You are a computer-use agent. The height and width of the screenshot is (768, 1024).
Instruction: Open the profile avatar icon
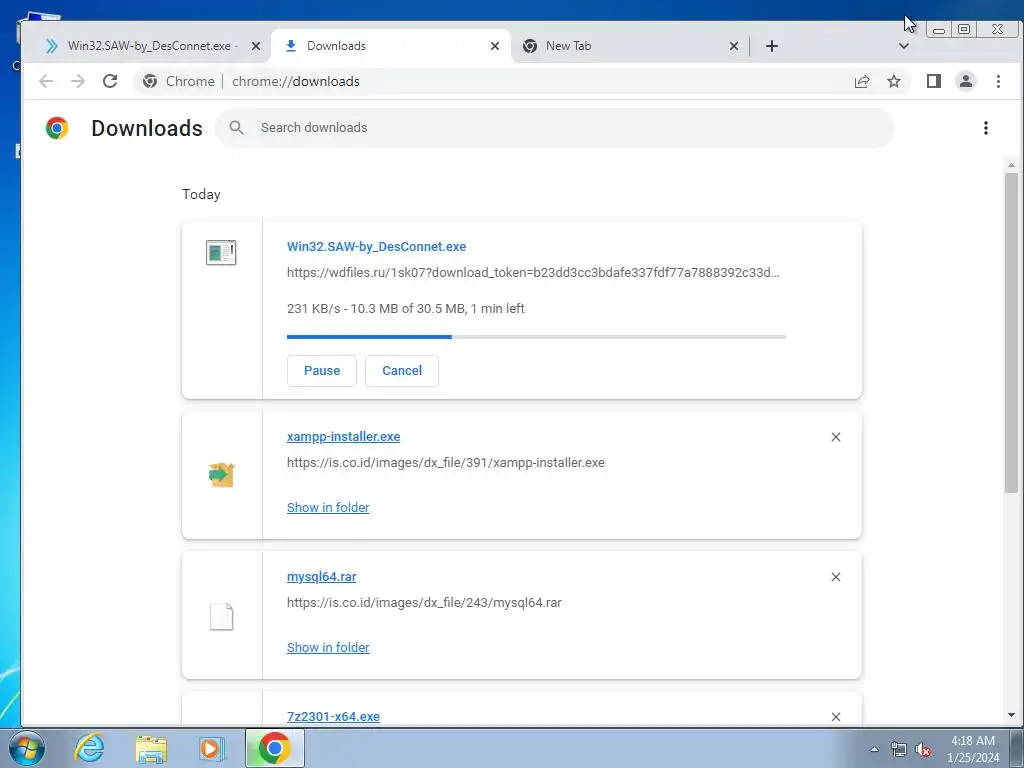coord(965,81)
